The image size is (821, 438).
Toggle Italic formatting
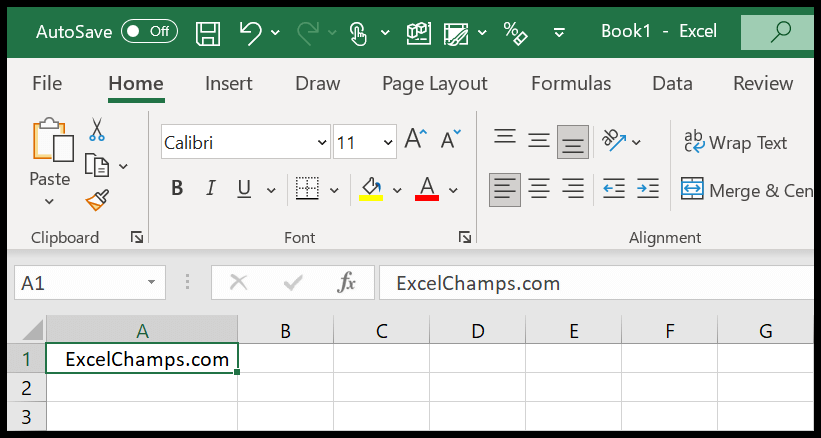coord(210,188)
